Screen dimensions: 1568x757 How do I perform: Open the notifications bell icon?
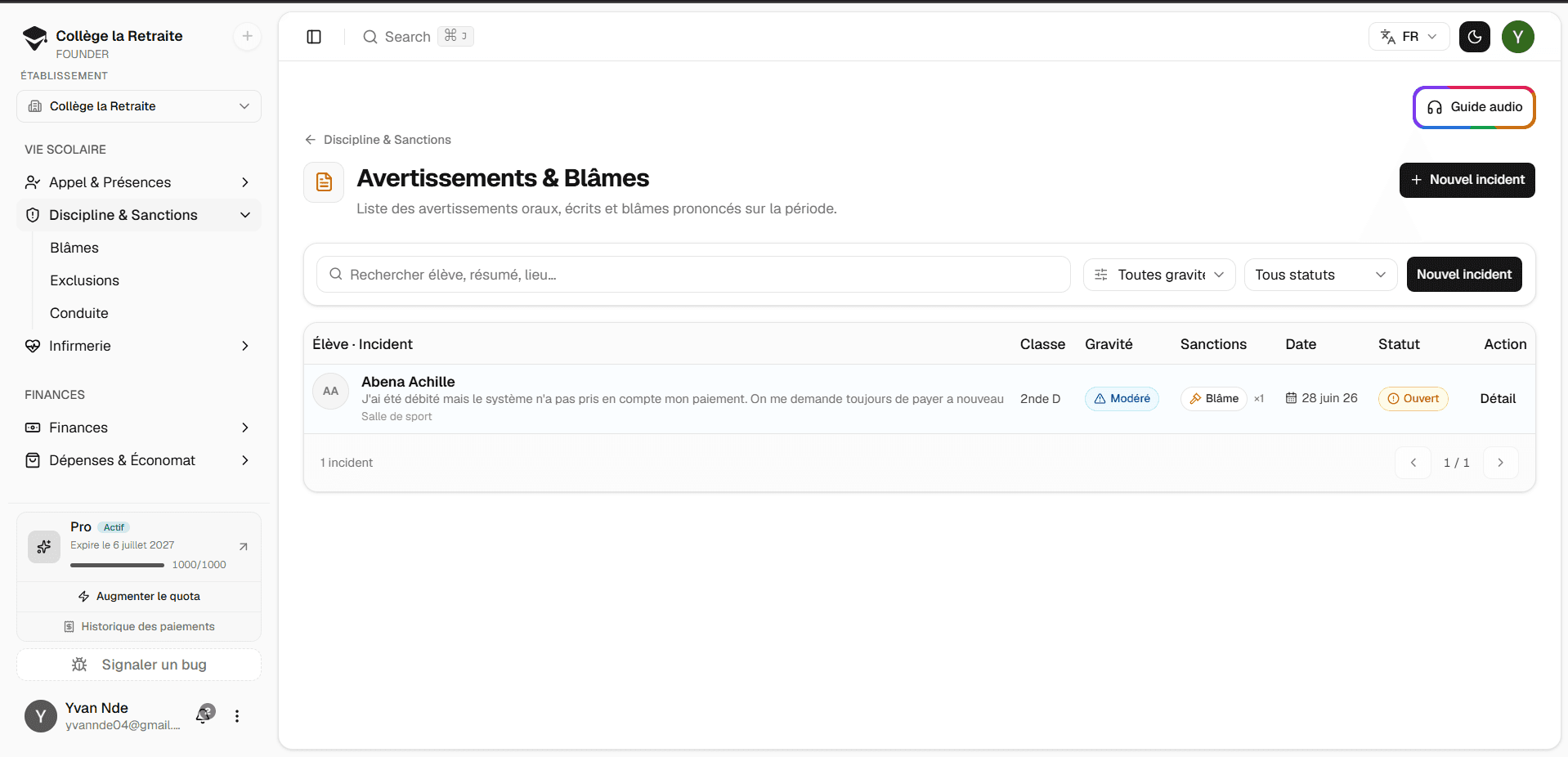click(x=204, y=715)
